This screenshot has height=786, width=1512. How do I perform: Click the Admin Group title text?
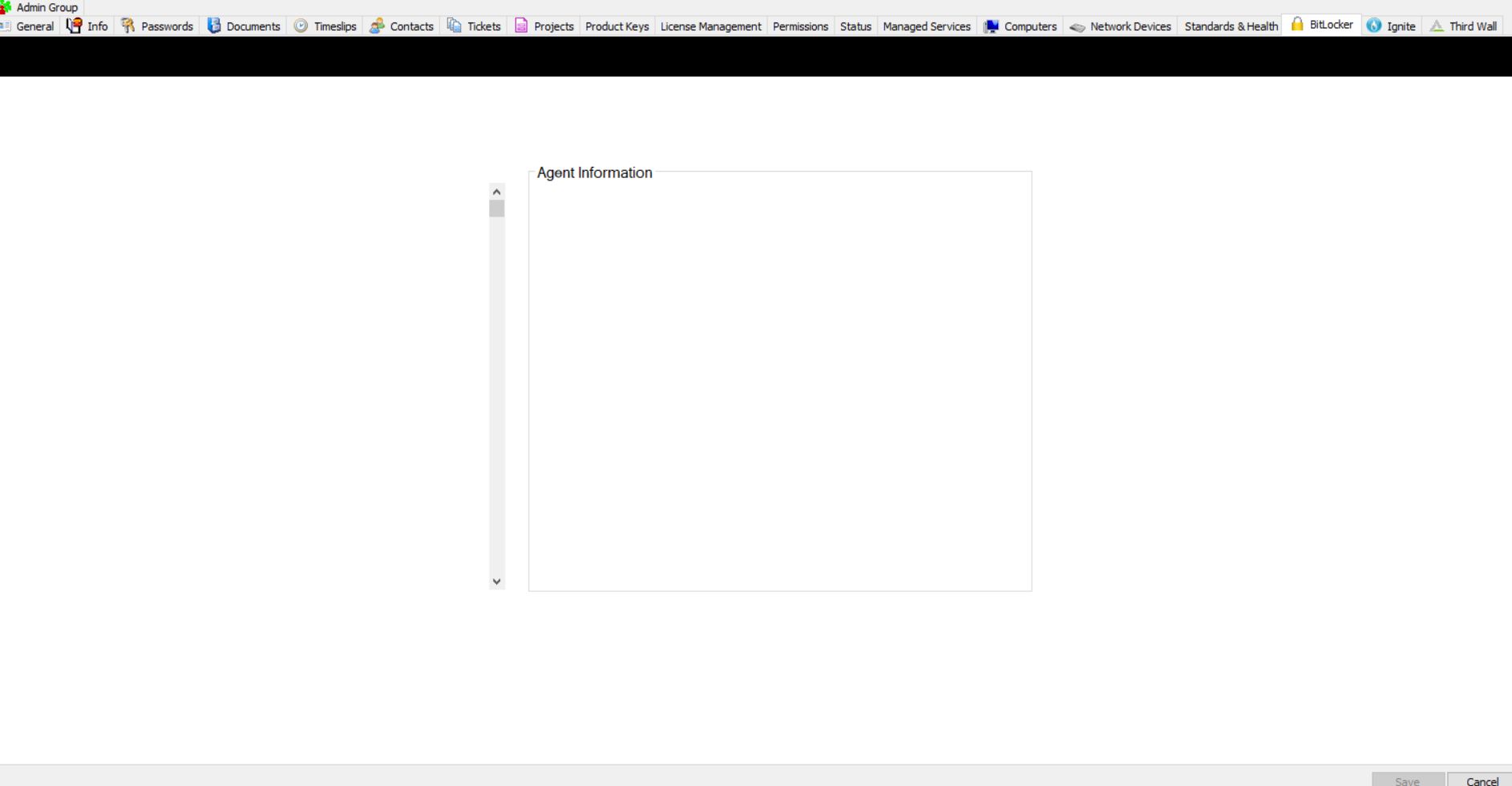47,7
